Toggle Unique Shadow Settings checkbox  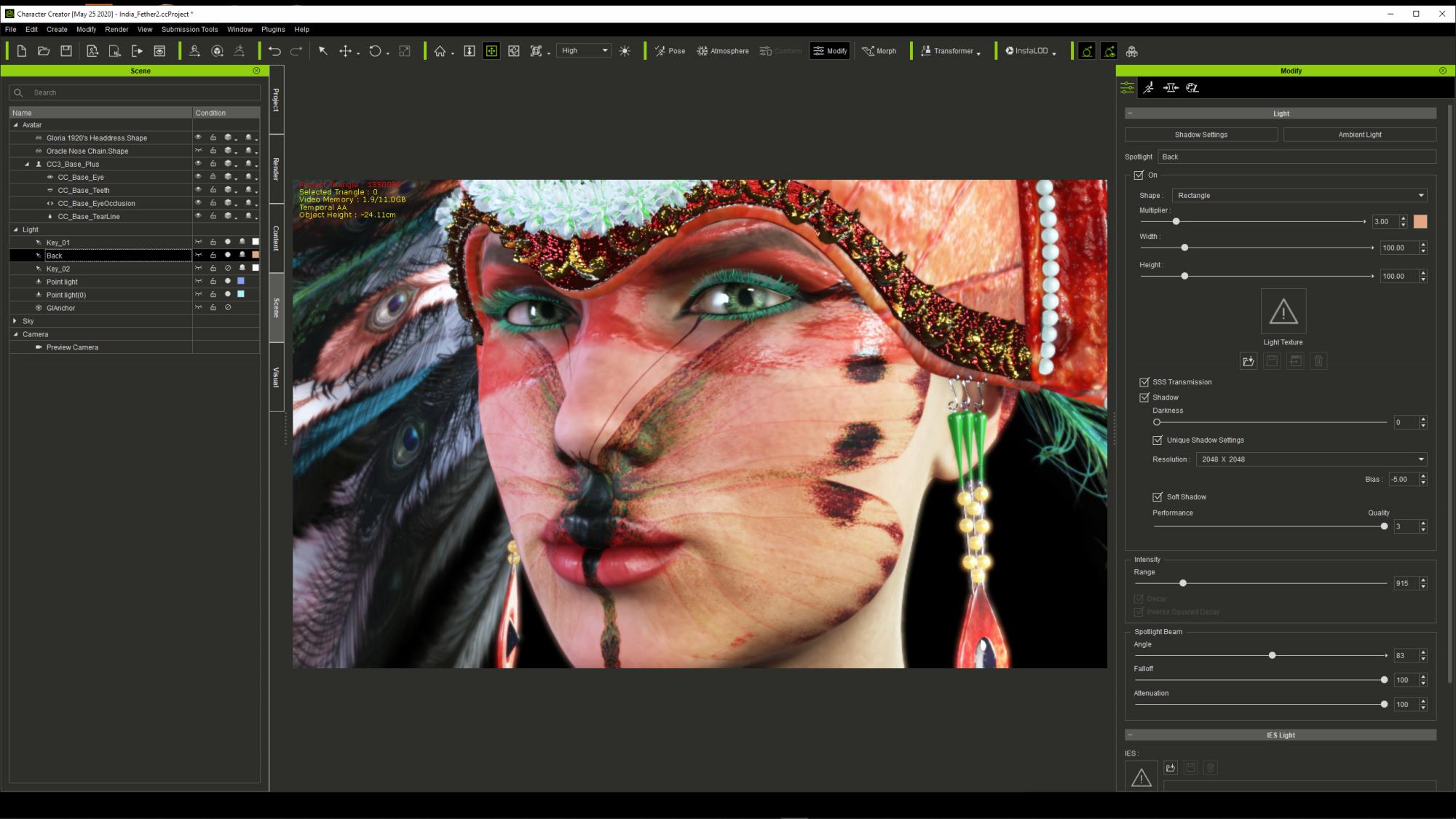(x=1158, y=440)
